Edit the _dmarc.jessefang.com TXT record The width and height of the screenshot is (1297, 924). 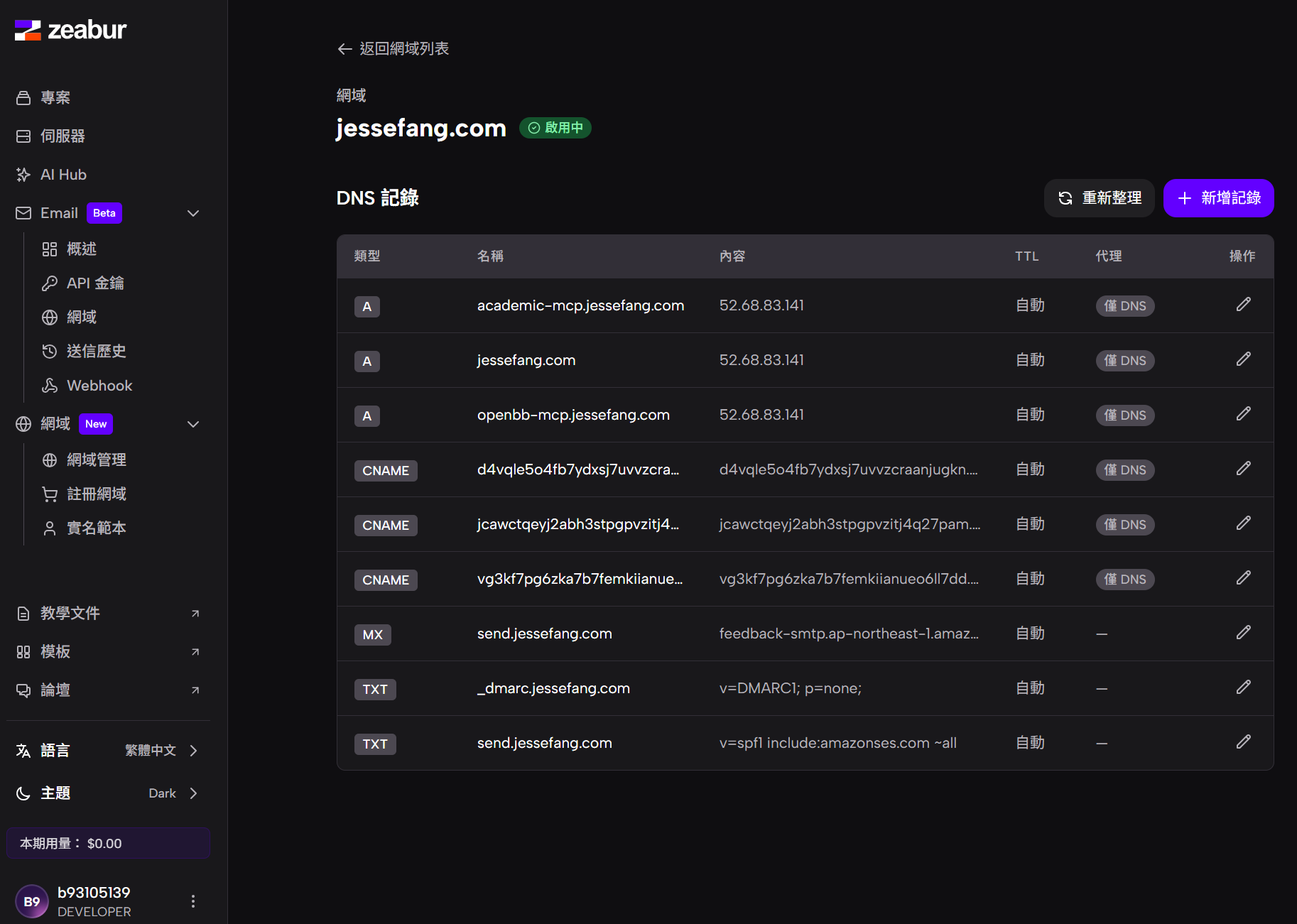pos(1243,687)
